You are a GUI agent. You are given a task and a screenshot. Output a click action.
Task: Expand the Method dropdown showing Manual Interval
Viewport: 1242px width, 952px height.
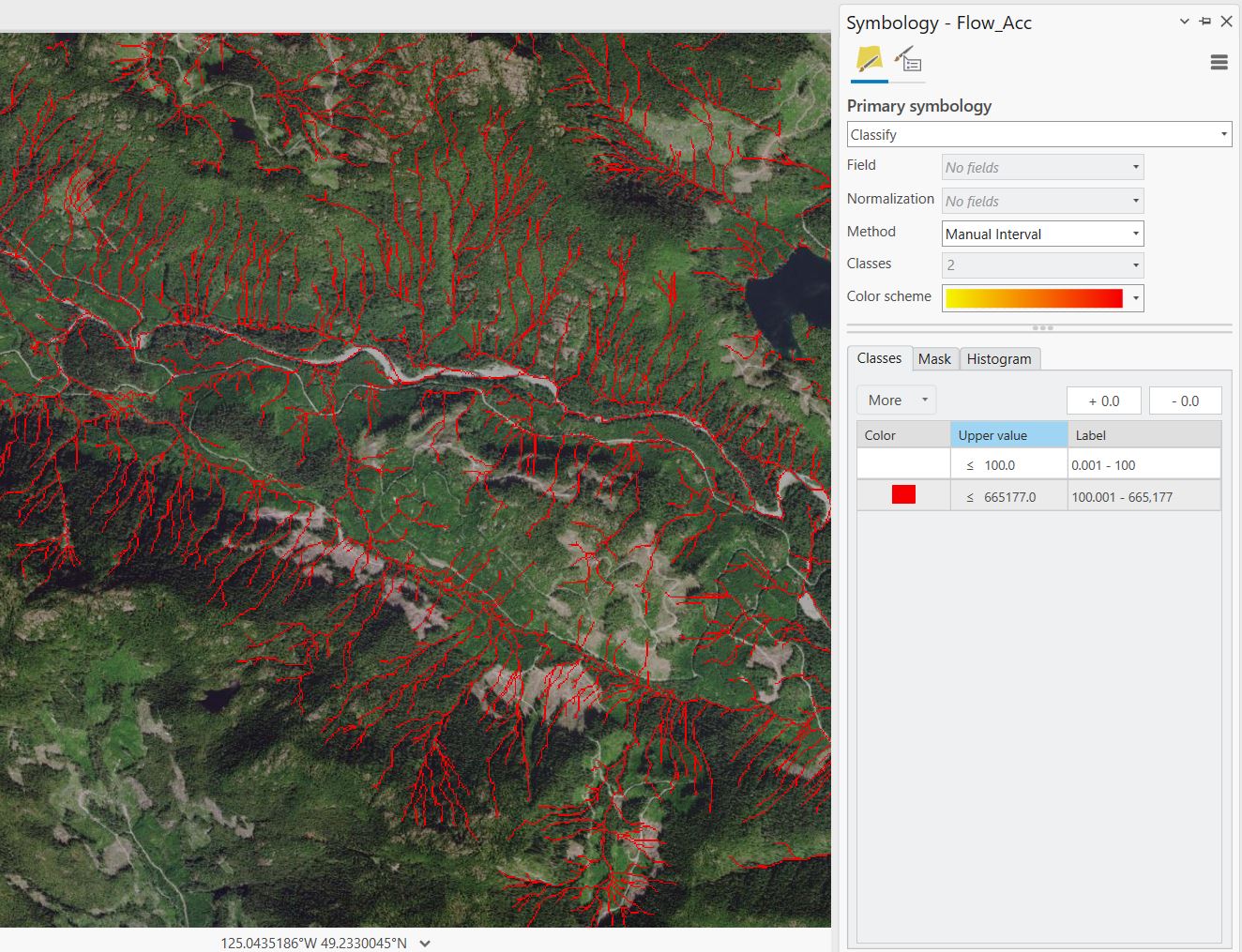coord(1042,234)
